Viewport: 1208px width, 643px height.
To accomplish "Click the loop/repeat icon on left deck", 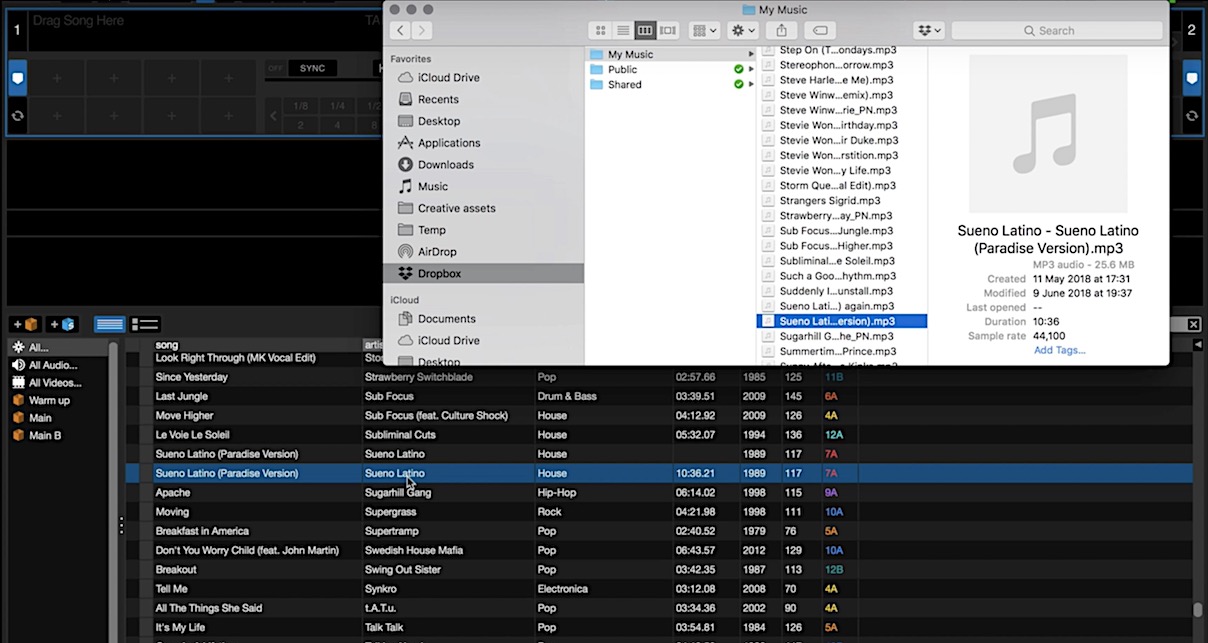I will coord(17,115).
